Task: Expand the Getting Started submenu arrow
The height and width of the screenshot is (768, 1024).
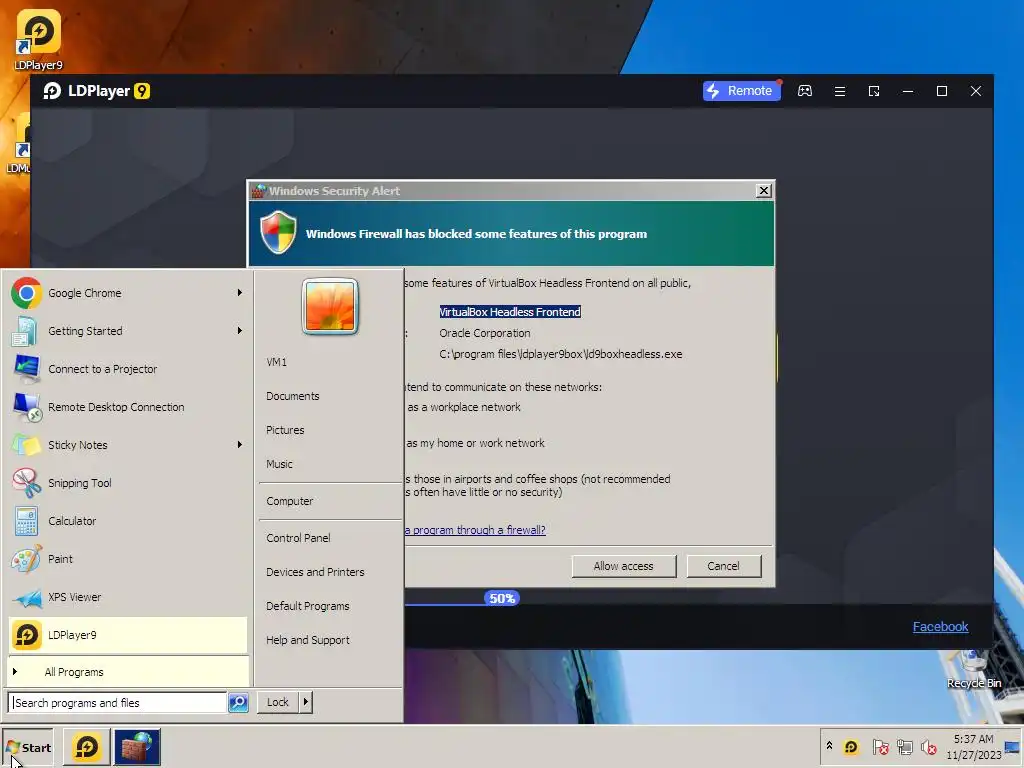Action: tap(240, 330)
